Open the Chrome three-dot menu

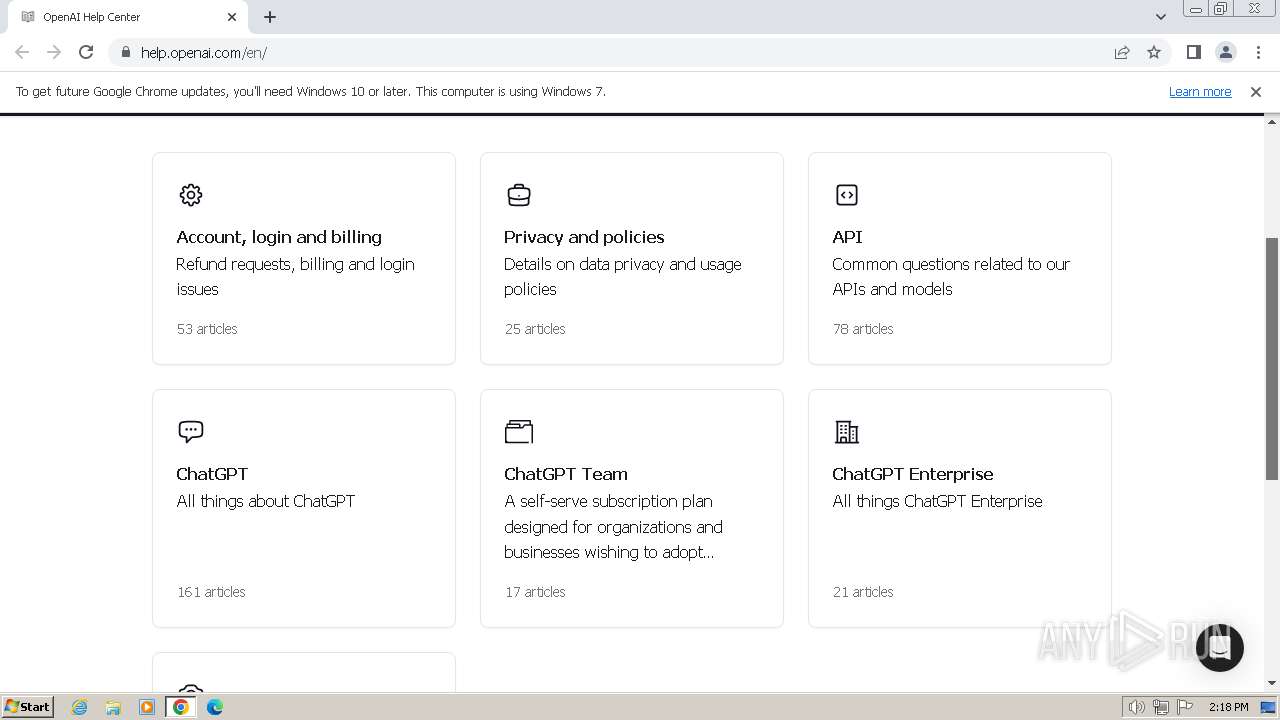tap(1258, 52)
